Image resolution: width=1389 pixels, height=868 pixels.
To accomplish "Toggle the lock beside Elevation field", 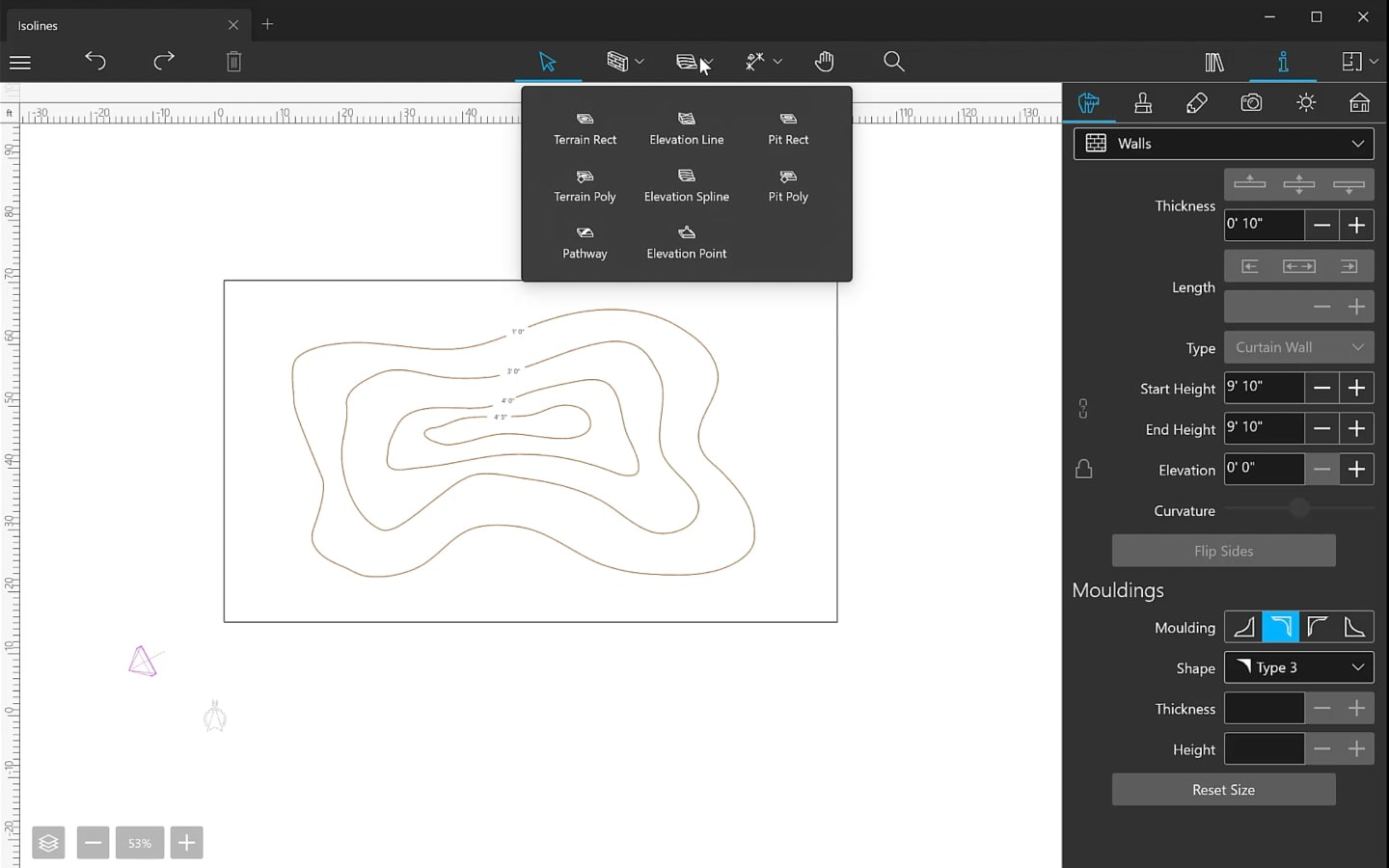I will pyautogui.click(x=1083, y=468).
